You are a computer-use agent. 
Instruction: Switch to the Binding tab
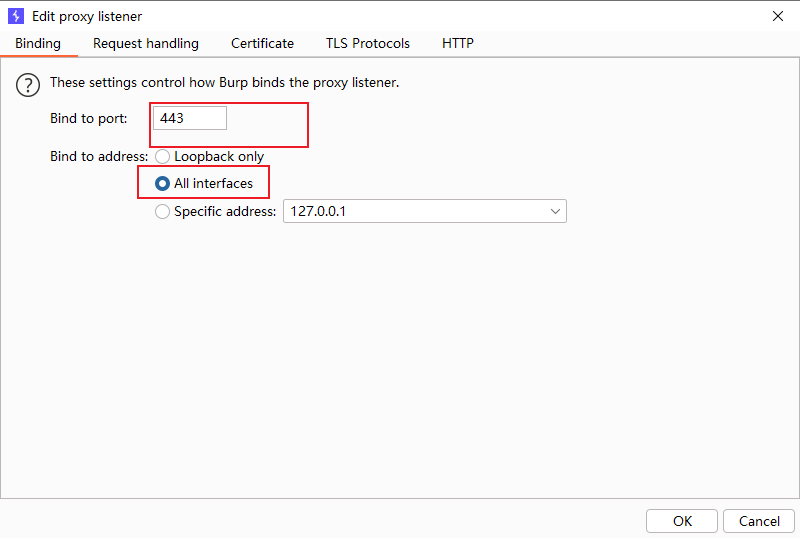[x=38, y=44]
